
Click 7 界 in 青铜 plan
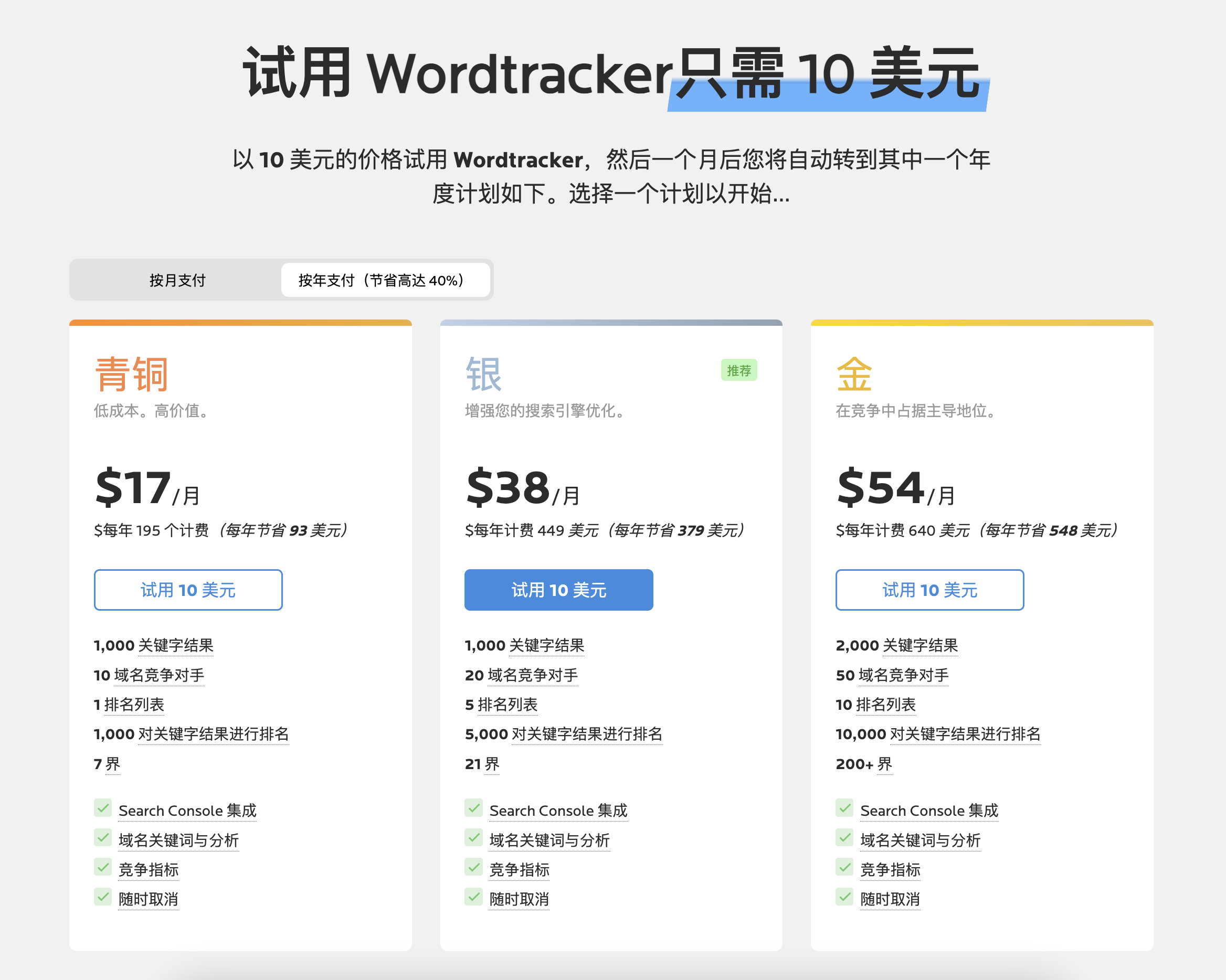107,763
